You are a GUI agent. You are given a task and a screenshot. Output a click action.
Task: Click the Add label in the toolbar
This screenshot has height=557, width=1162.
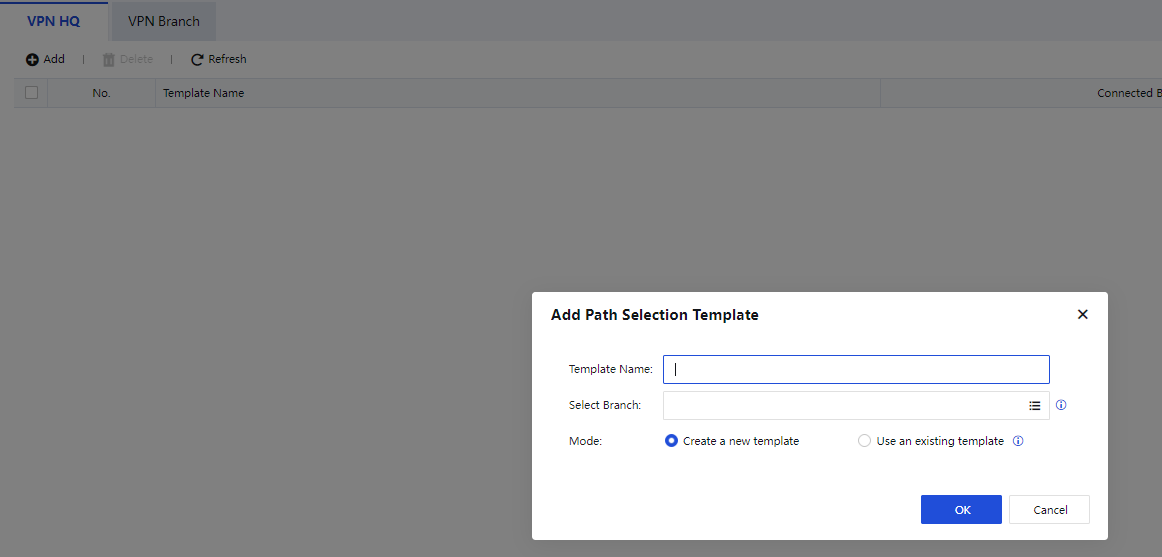tap(54, 60)
